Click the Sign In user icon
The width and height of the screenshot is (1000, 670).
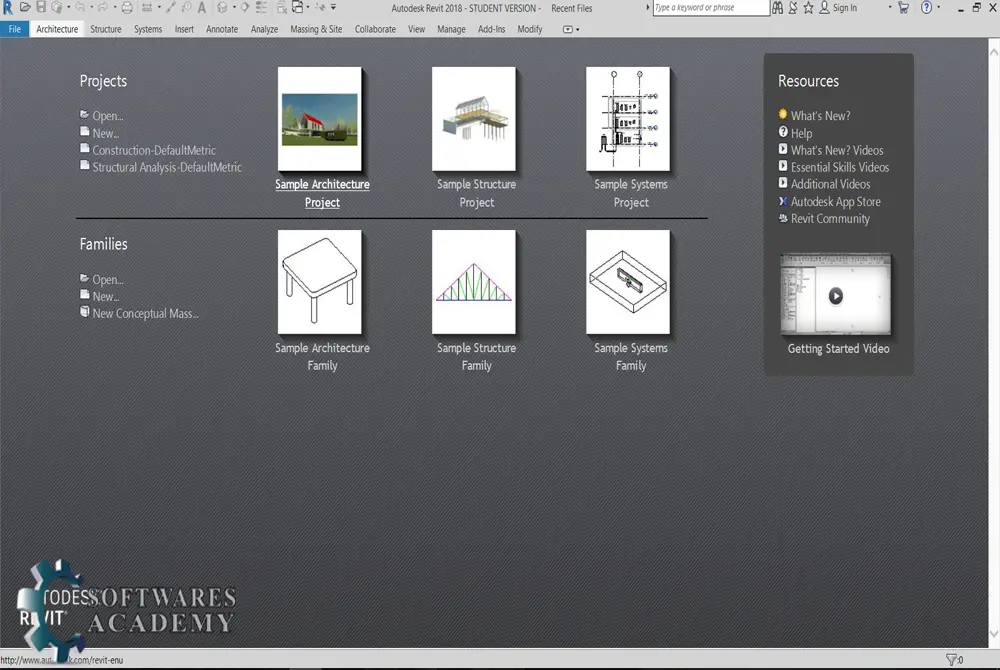click(x=825, y=8)
